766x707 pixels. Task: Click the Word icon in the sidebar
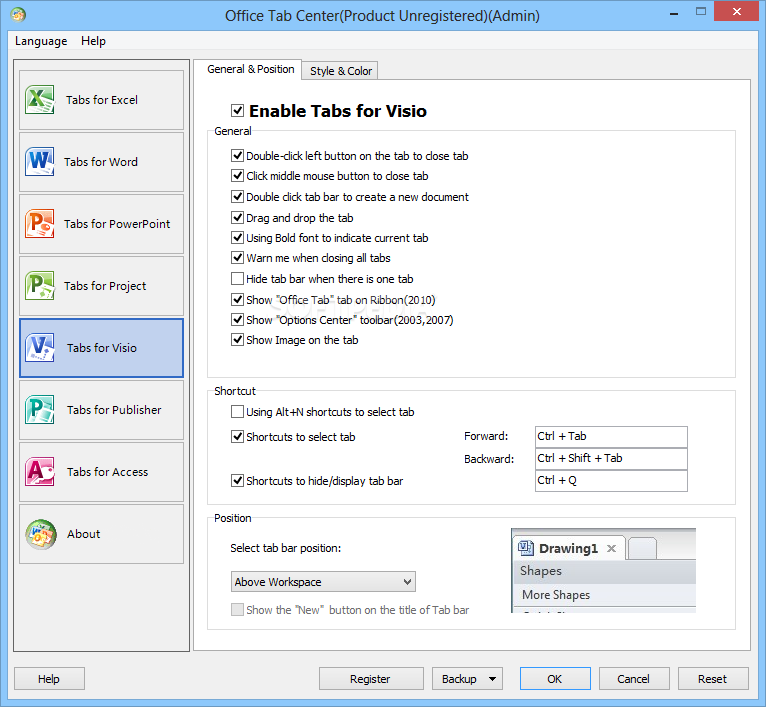pos(40,161)
